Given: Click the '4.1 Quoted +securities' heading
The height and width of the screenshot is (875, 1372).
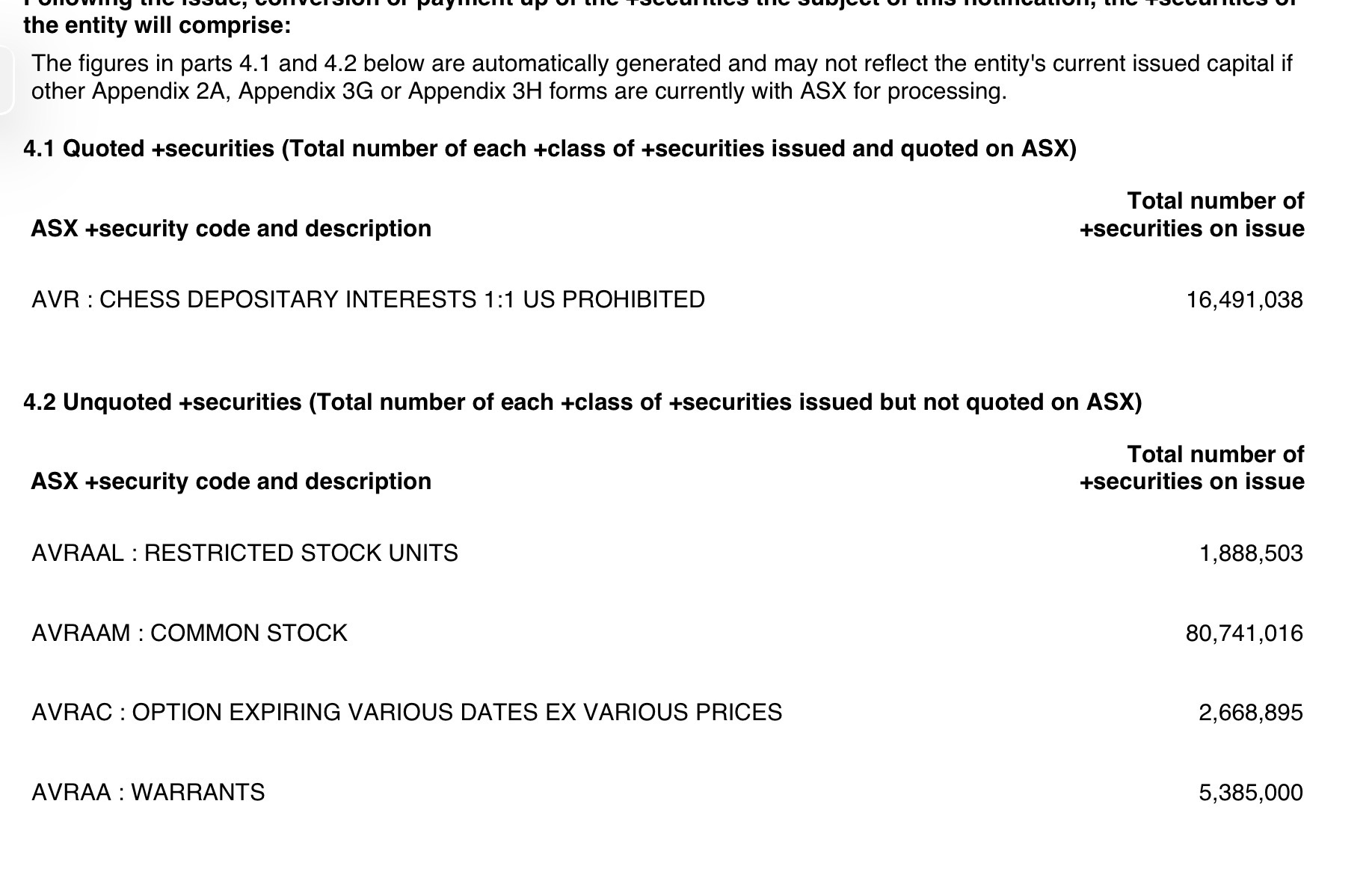Looking at the screenshot, I should [550, 149].
